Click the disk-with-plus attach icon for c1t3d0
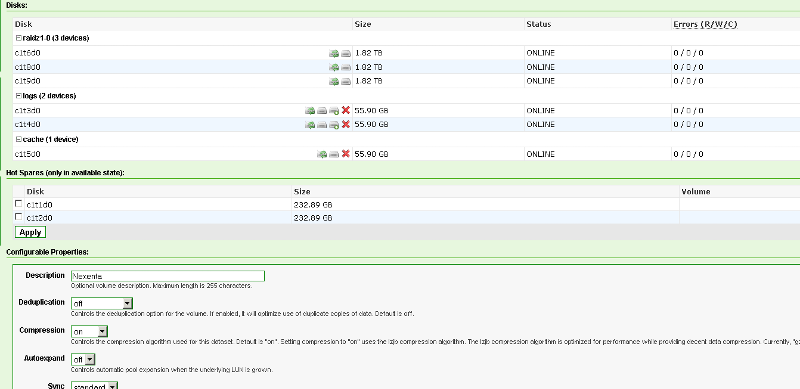 (x=334, y=110)
